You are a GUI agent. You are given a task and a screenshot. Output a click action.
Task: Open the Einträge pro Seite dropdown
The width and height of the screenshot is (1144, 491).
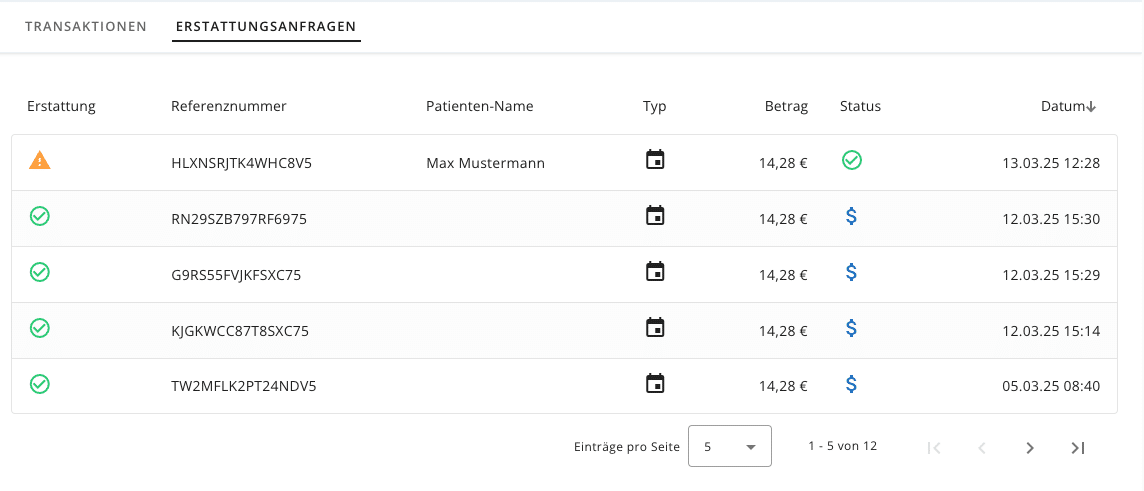click(x=729, y=447)
